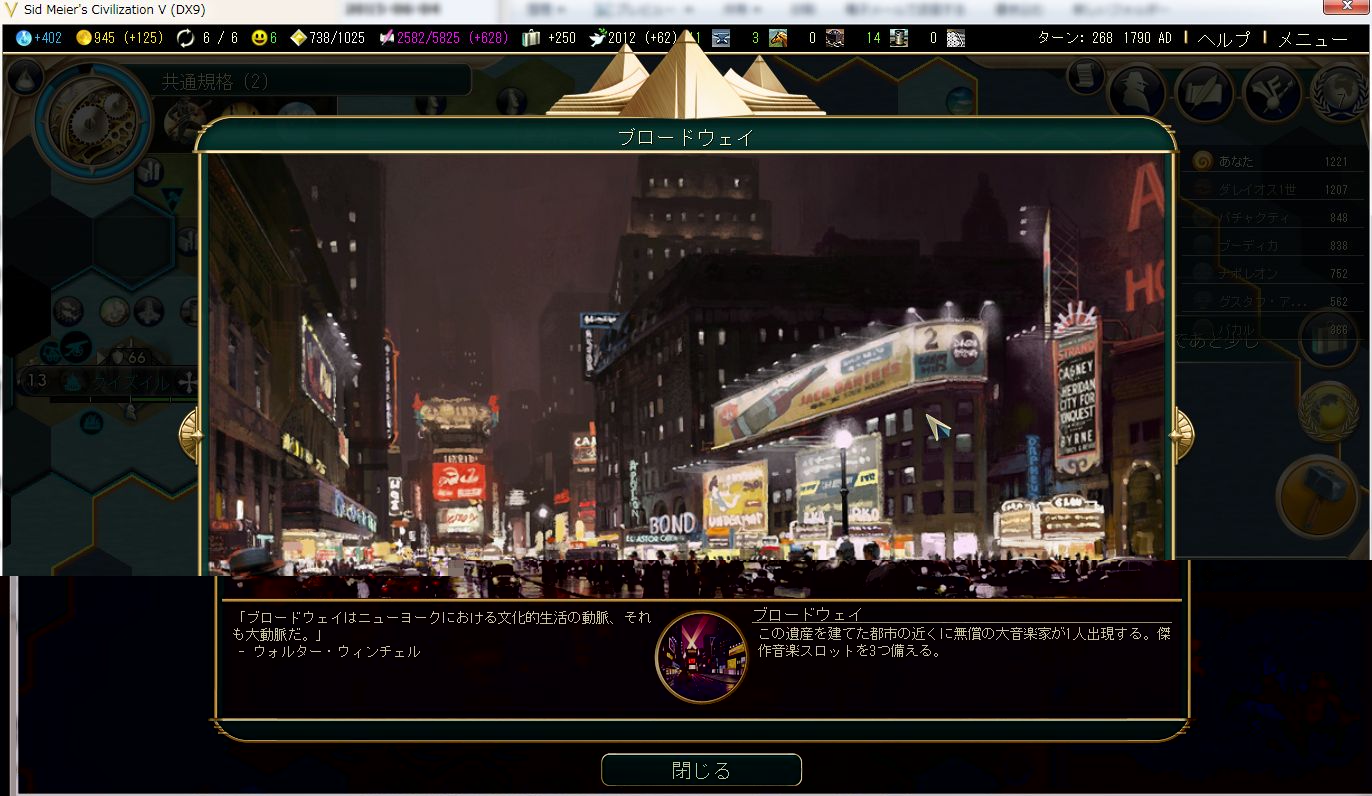Click the tourism suitcase icon in top bar

pyautogui.click(x=531, y=38)
